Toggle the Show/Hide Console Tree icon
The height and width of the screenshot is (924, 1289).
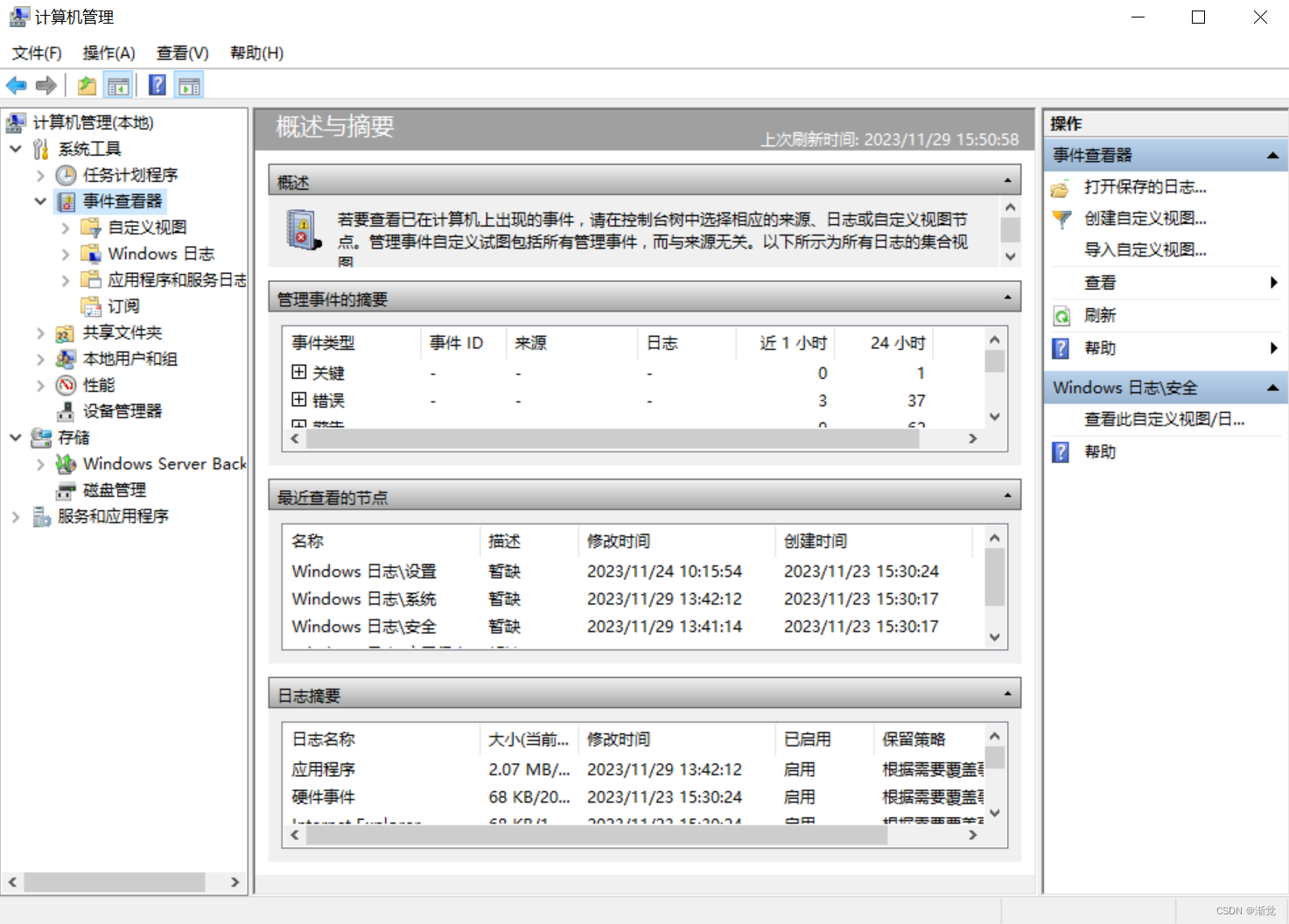point(118,86)
